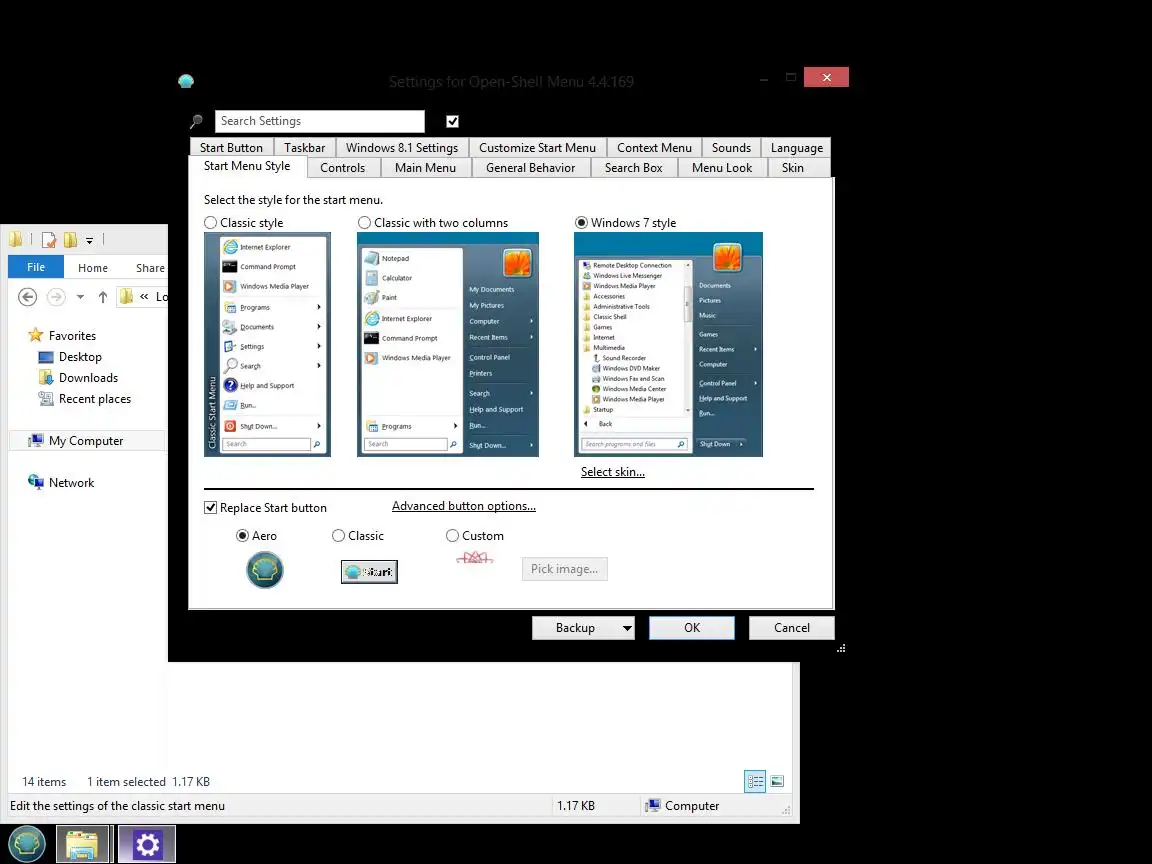Image resolution: width=1152 pixels, height=864 pixels.
Task: Click the Search Settings input field
Action: point(320,121)
